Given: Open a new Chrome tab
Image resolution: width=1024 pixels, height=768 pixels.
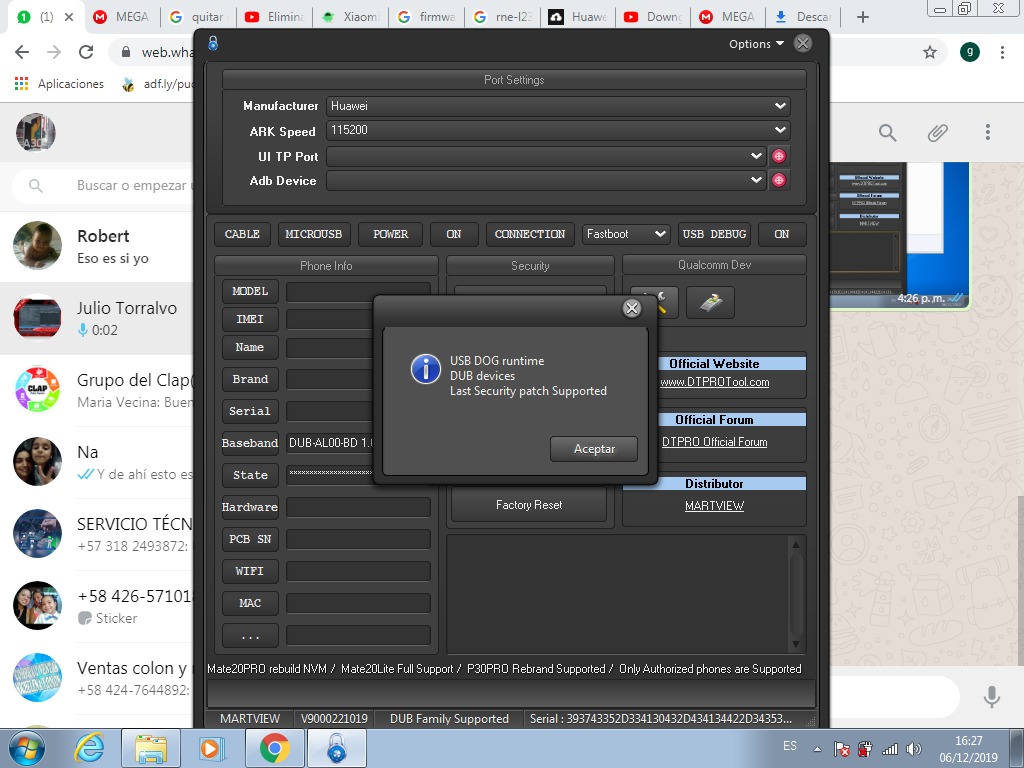Looking at the screenshot, I should tap(863, 17).
